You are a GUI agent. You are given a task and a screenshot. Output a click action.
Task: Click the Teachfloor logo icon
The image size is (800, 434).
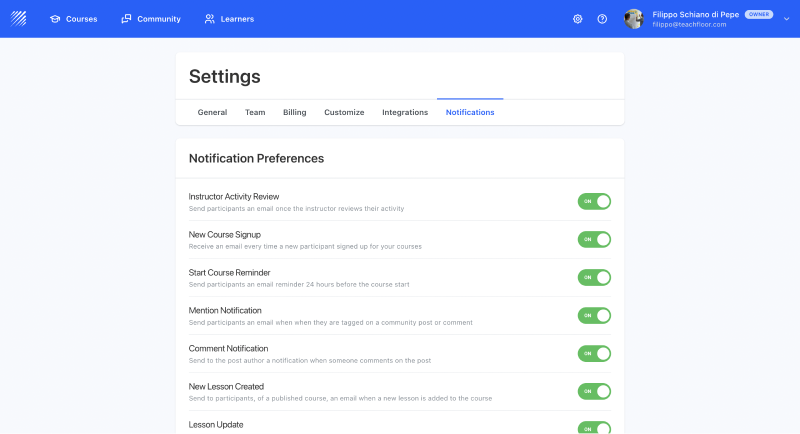coord(19,18)
